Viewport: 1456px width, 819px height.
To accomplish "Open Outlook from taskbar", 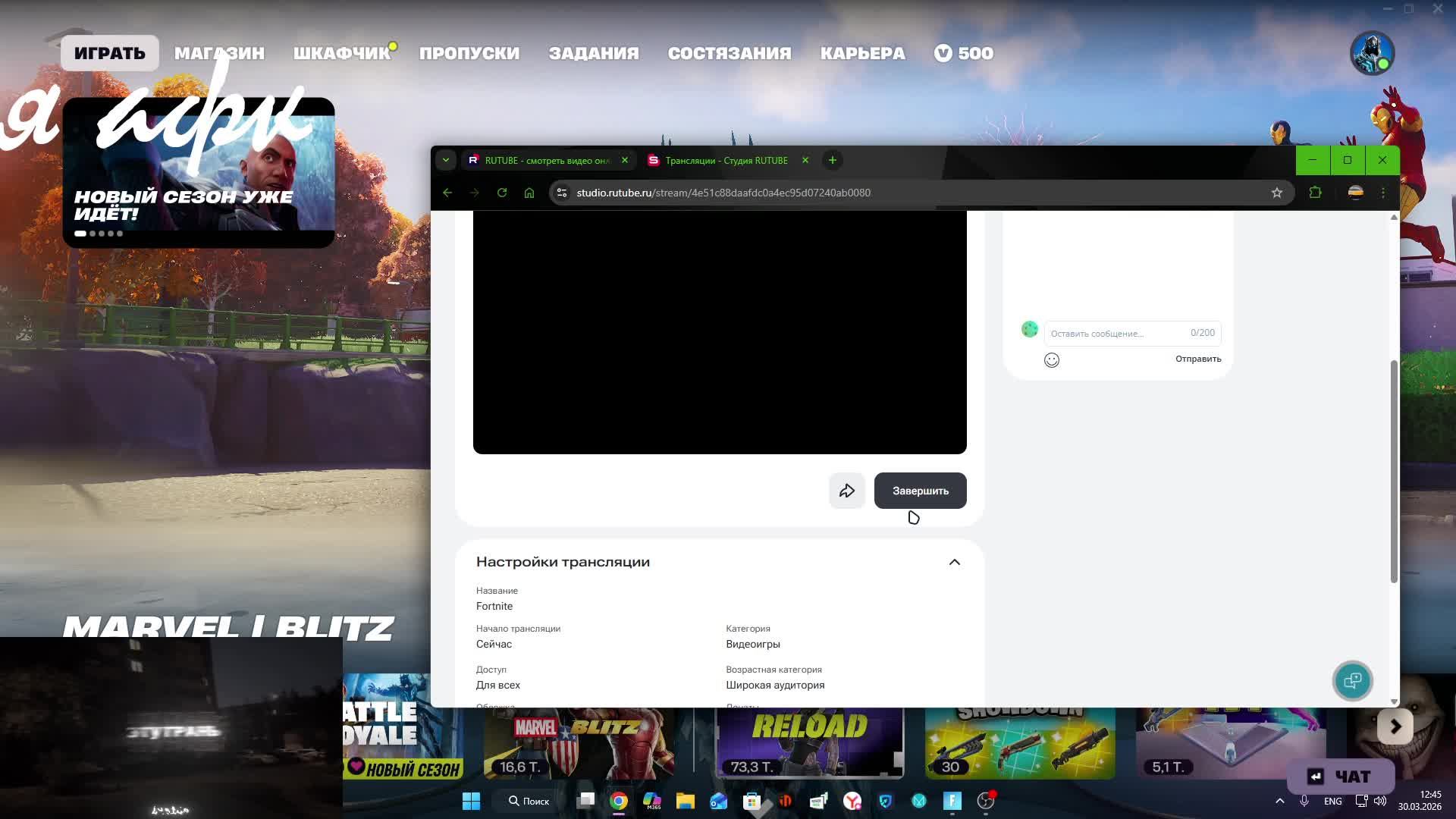I will [719, 801].
